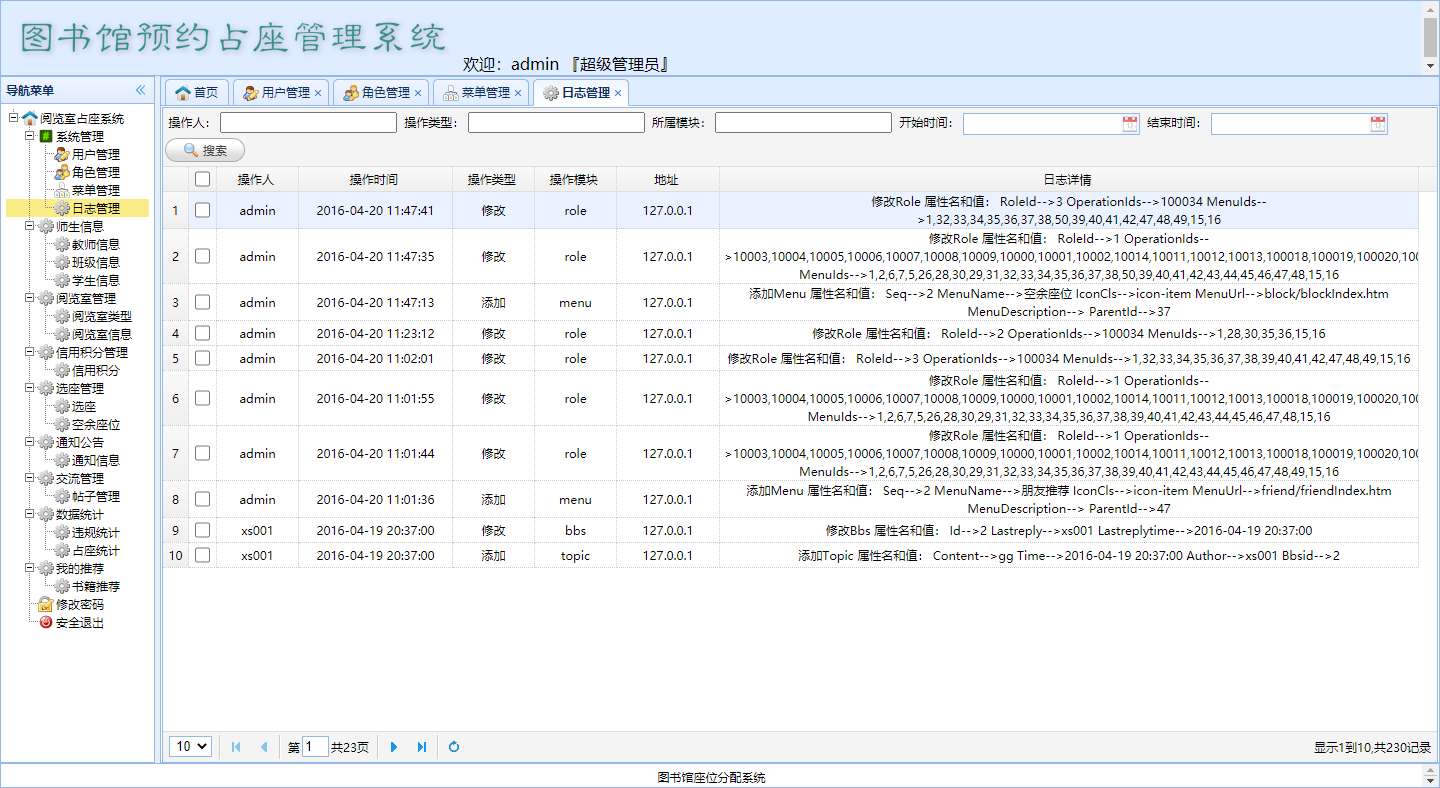
Task: Open 空余座位 tree item
Action: [x=95, y=425]
